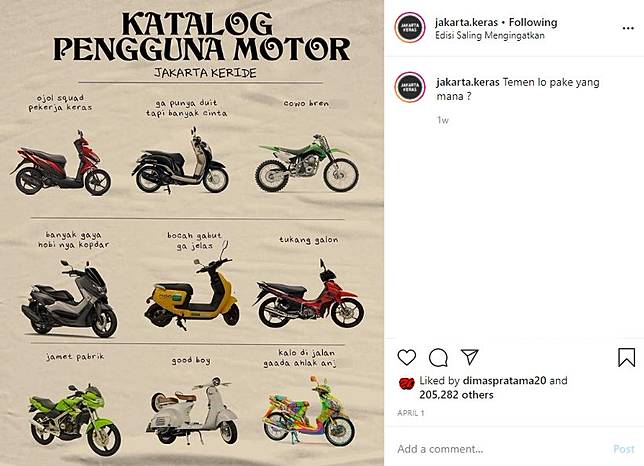644x466 pixels.
Task: Open jakarta.keras username link in header
Action: point(467,22)
